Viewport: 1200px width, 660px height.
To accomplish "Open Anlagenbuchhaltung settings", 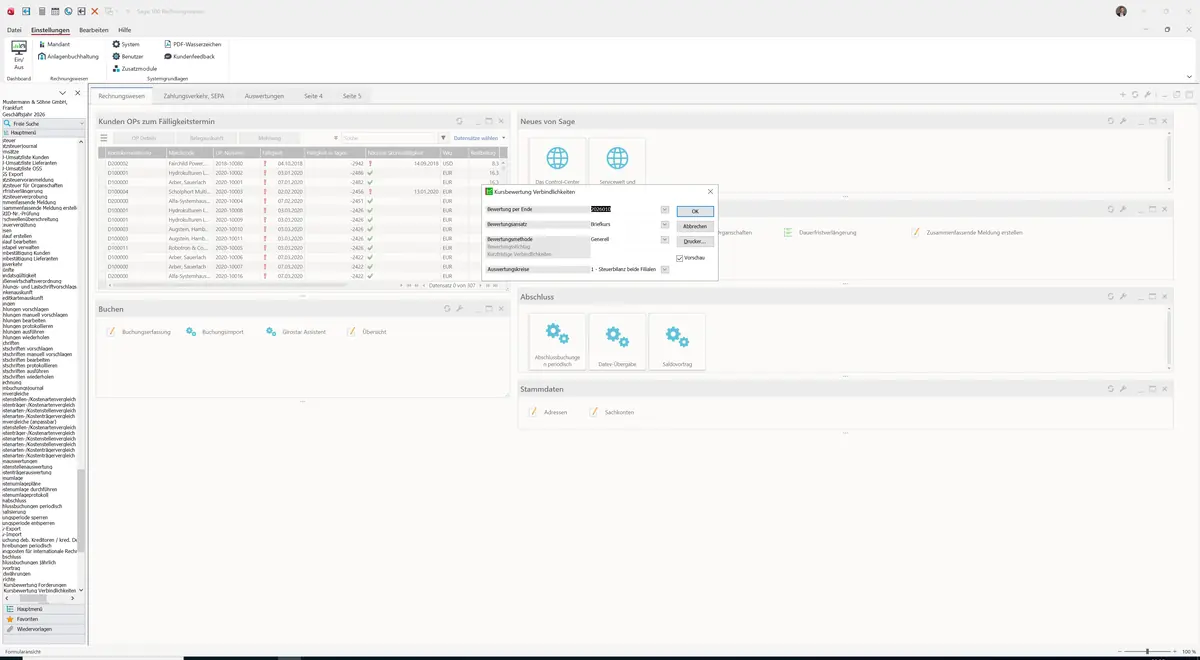I will 69,56.
